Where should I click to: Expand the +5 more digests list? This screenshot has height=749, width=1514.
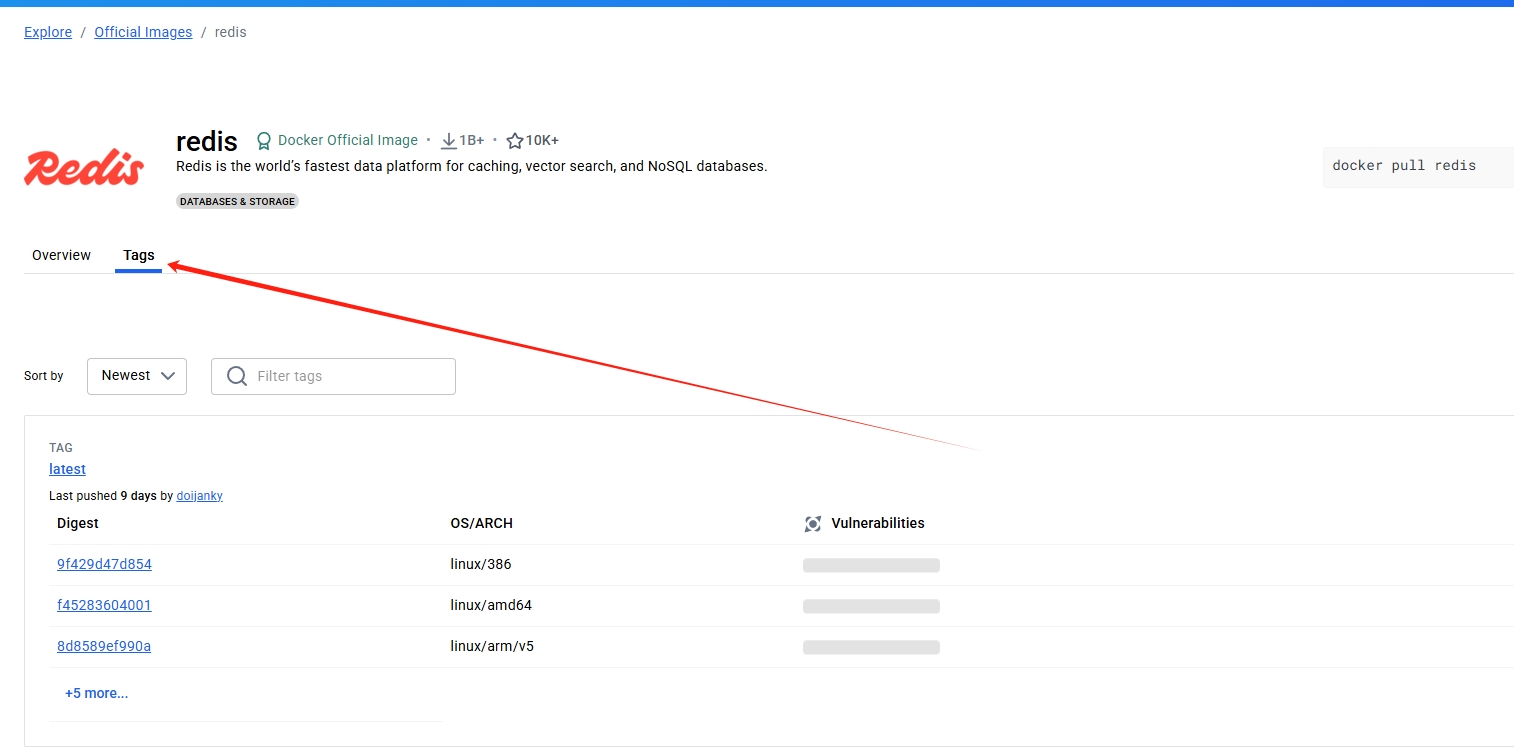point(96,693)
